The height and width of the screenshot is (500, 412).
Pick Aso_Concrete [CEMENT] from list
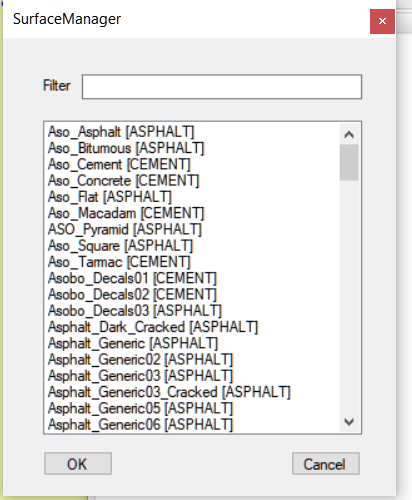point(123,181)
